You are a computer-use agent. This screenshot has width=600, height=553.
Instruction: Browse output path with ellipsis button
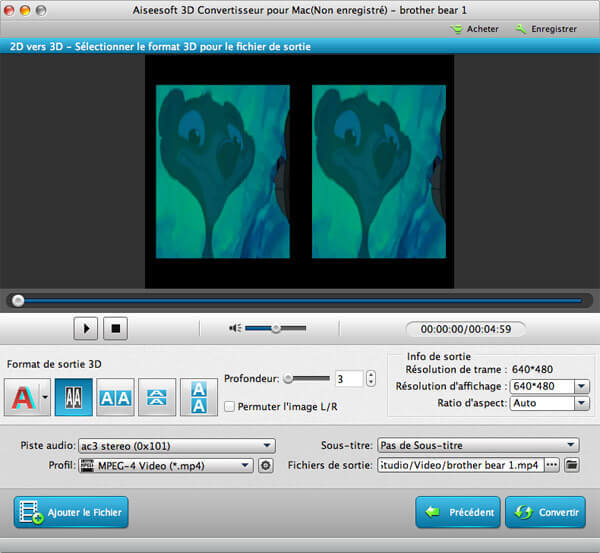[x=552, y=465]
